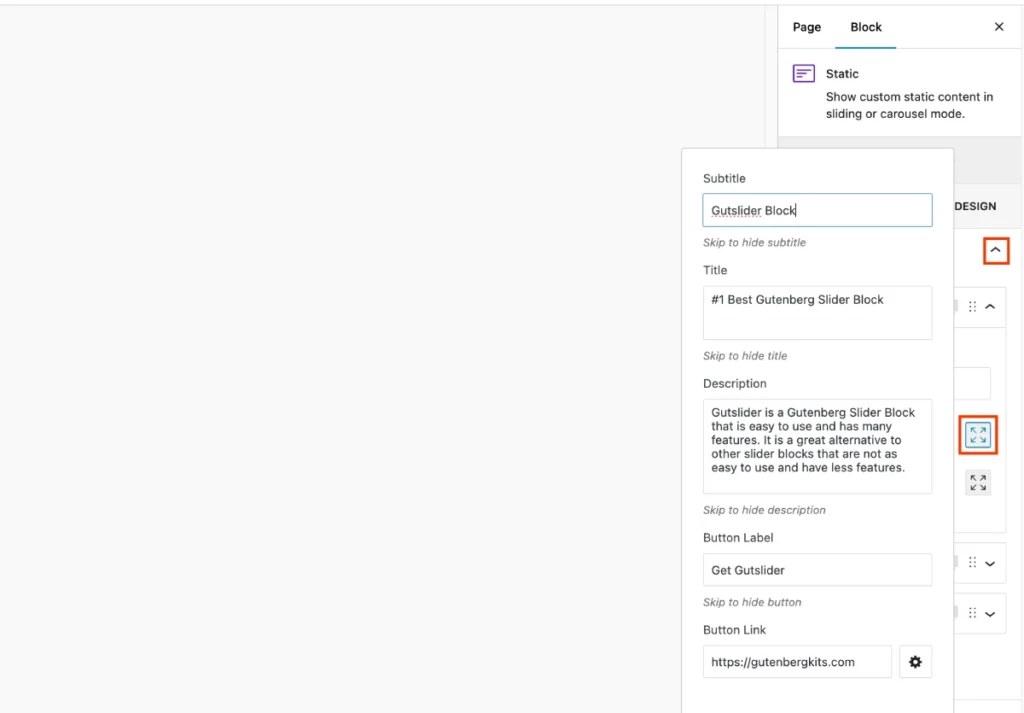Click the 'Skip to hide description' hint
1024x713 pixels.
click(x=764, y=510)
